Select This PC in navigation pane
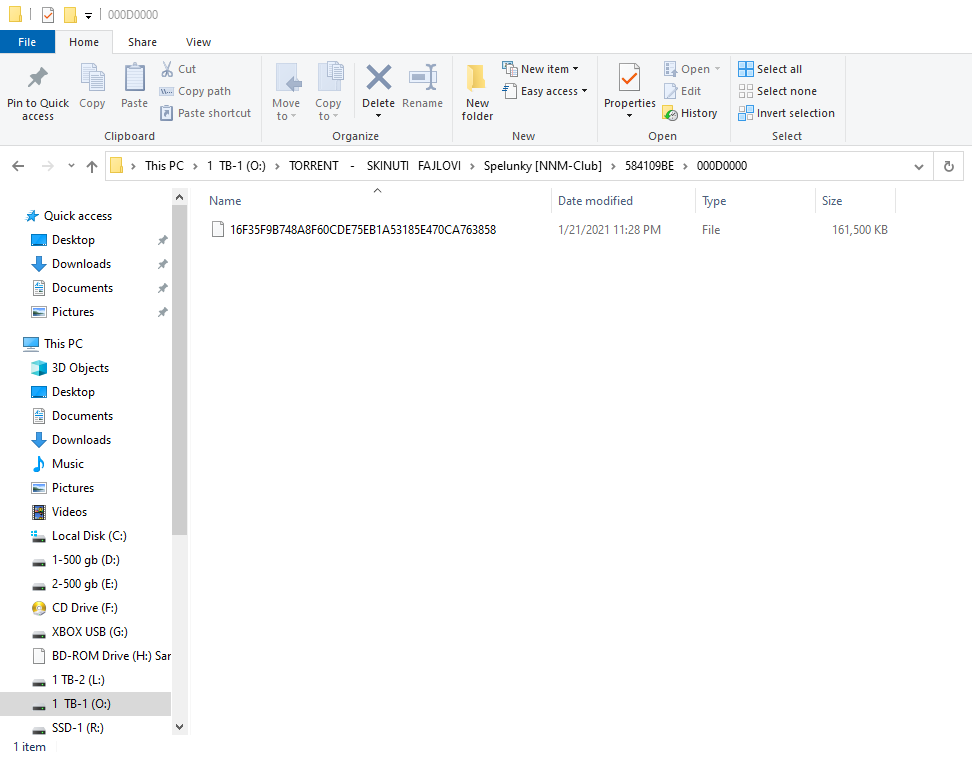The image size is (972, 758). [63, 343]
